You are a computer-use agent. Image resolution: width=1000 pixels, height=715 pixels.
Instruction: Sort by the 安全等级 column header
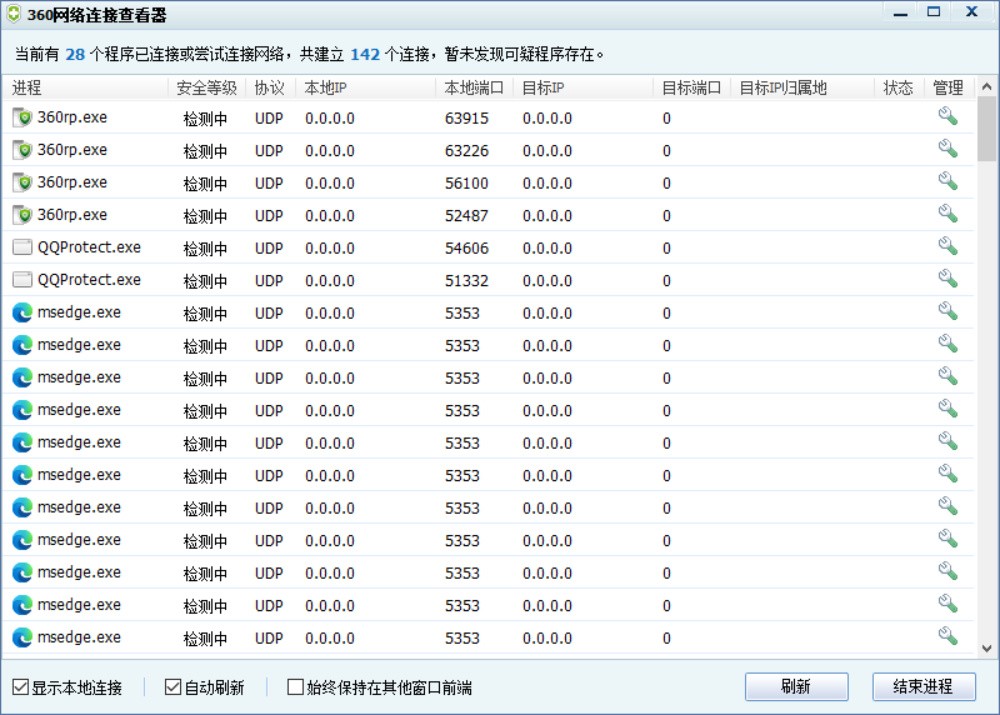(x=207, y=87)
